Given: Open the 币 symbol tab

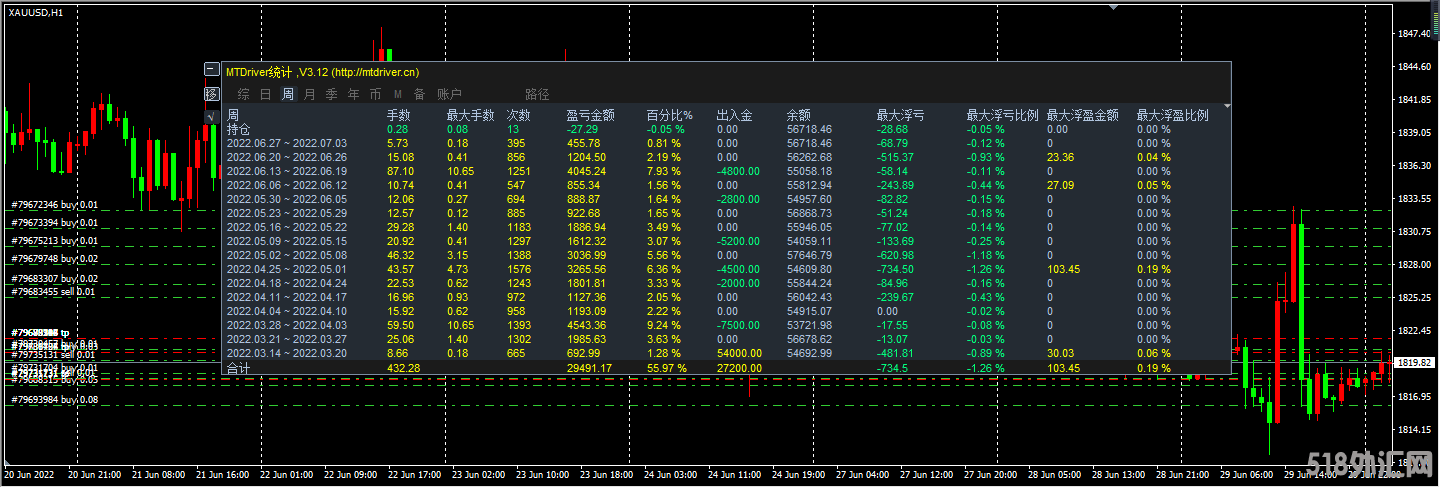Looking at the screenshot, I should (376, 94).
